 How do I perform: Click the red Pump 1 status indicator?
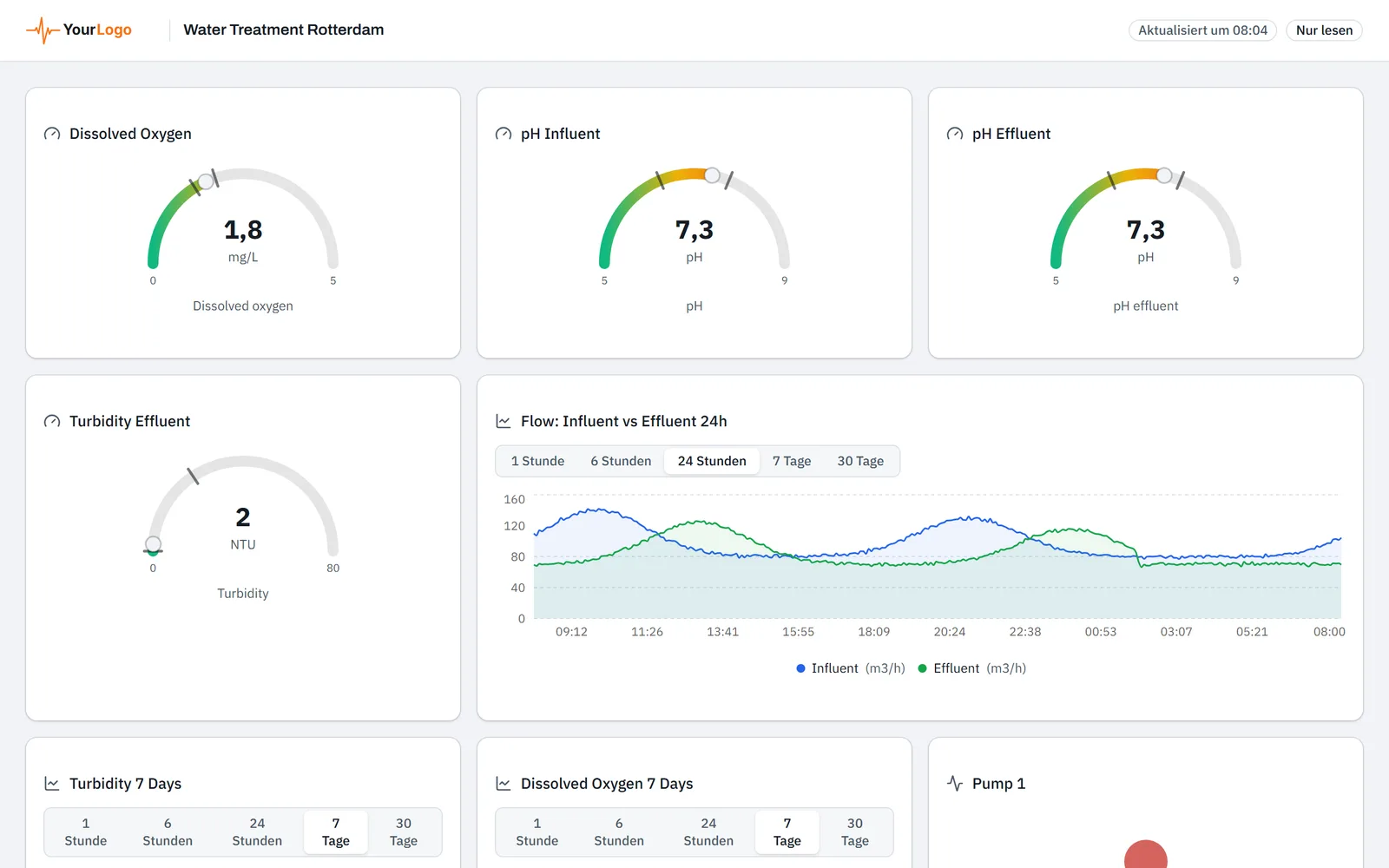coord(1146,855)
